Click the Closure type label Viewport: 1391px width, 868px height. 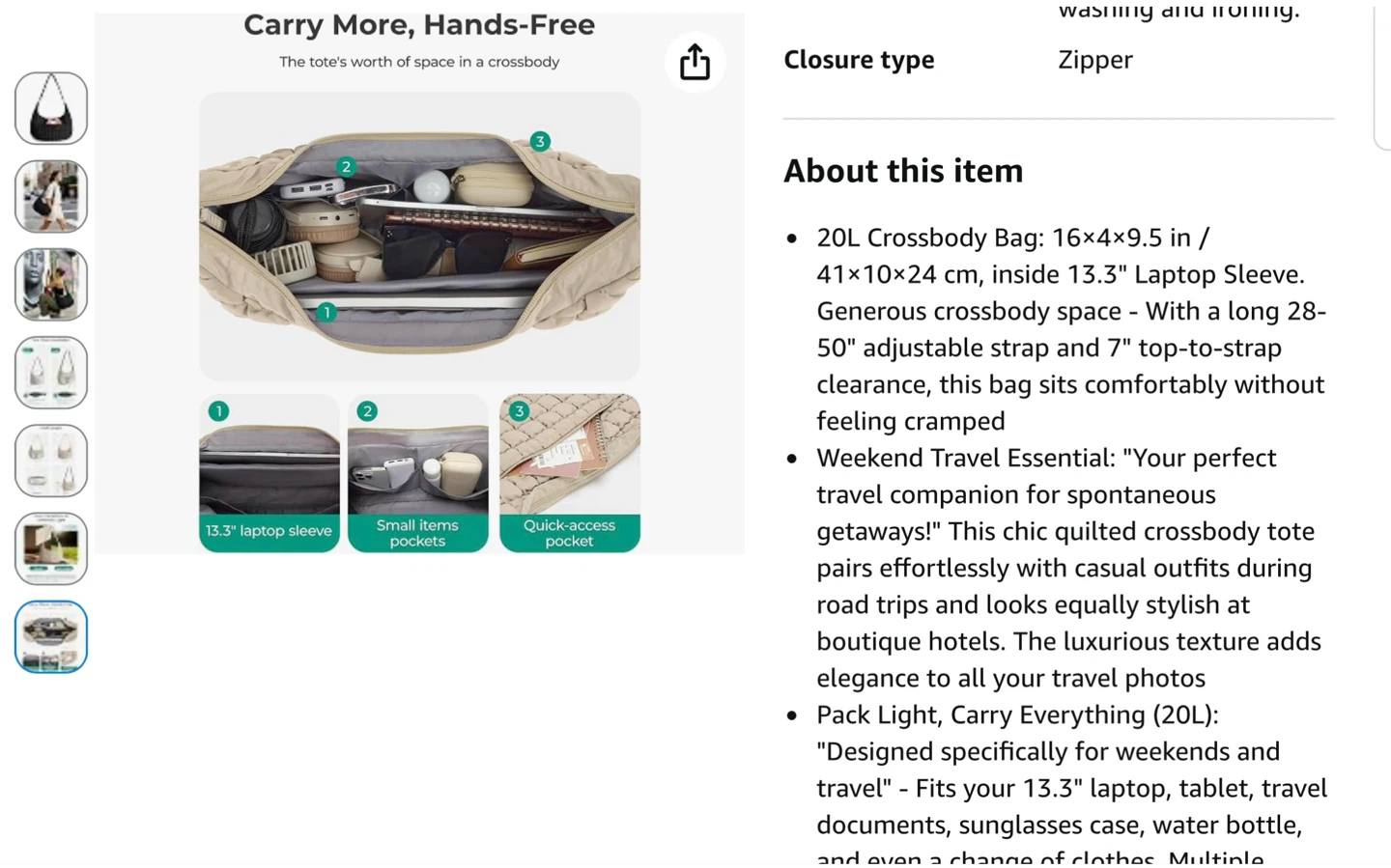click(859, 60)
